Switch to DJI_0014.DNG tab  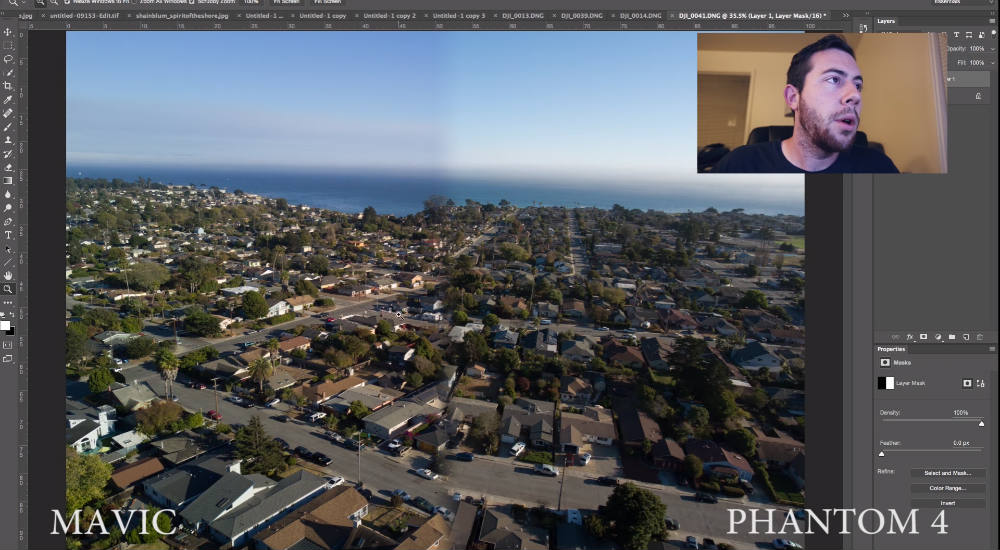[x=639, y=15]
